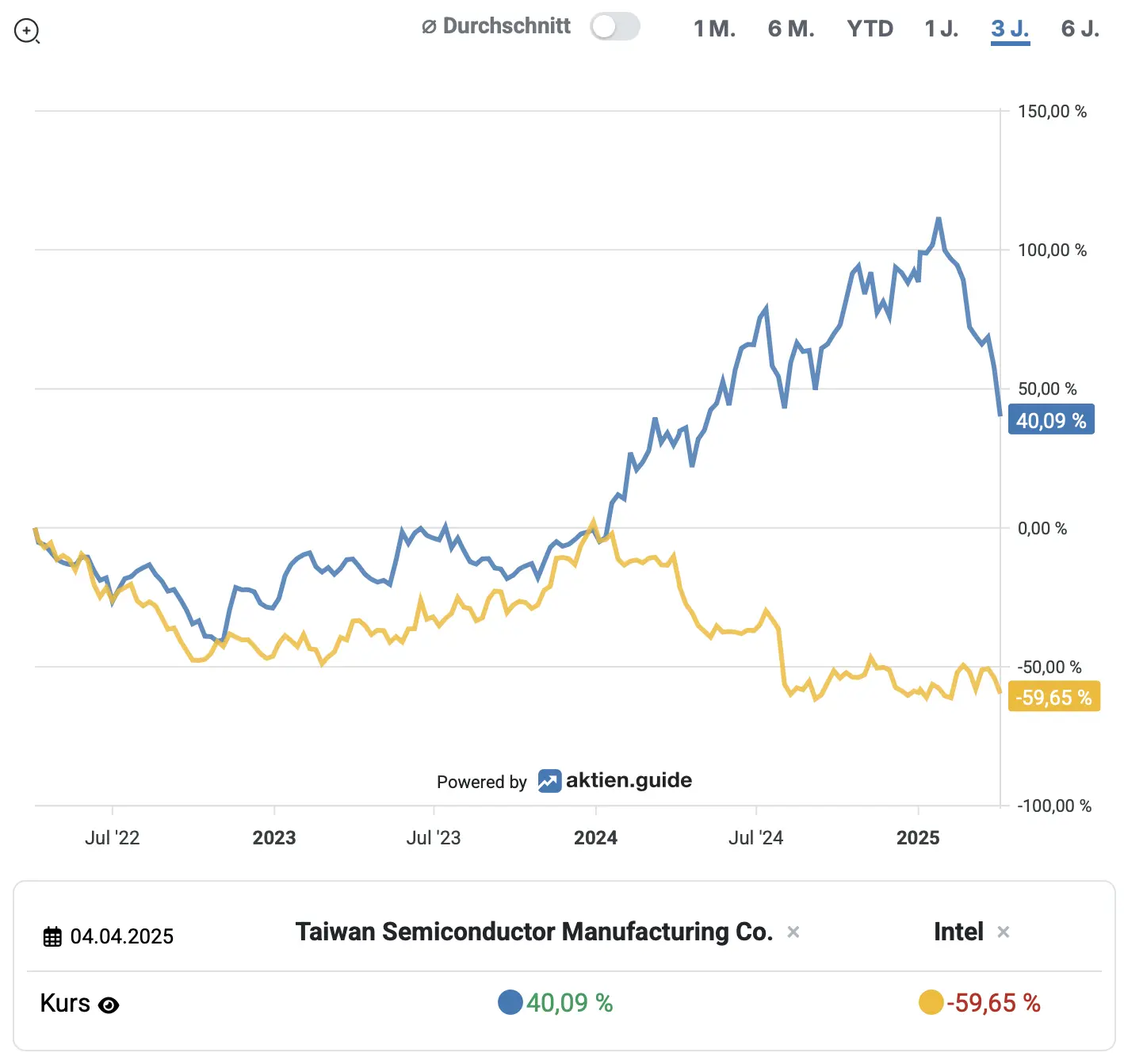
Task: Click the 2024 x-axis label
Action: [x=595, y=838]
